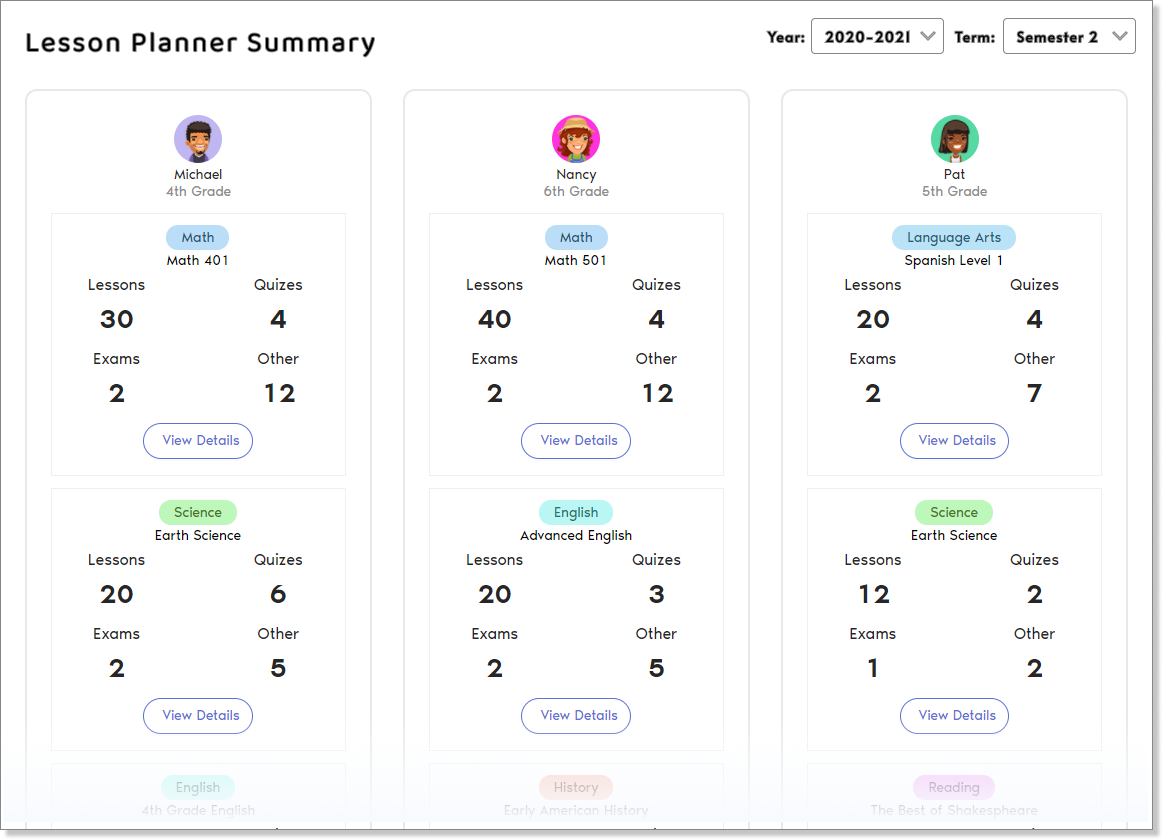
Task: Click faded Reading tag in Pat's column
Action: tap(954, 787)
